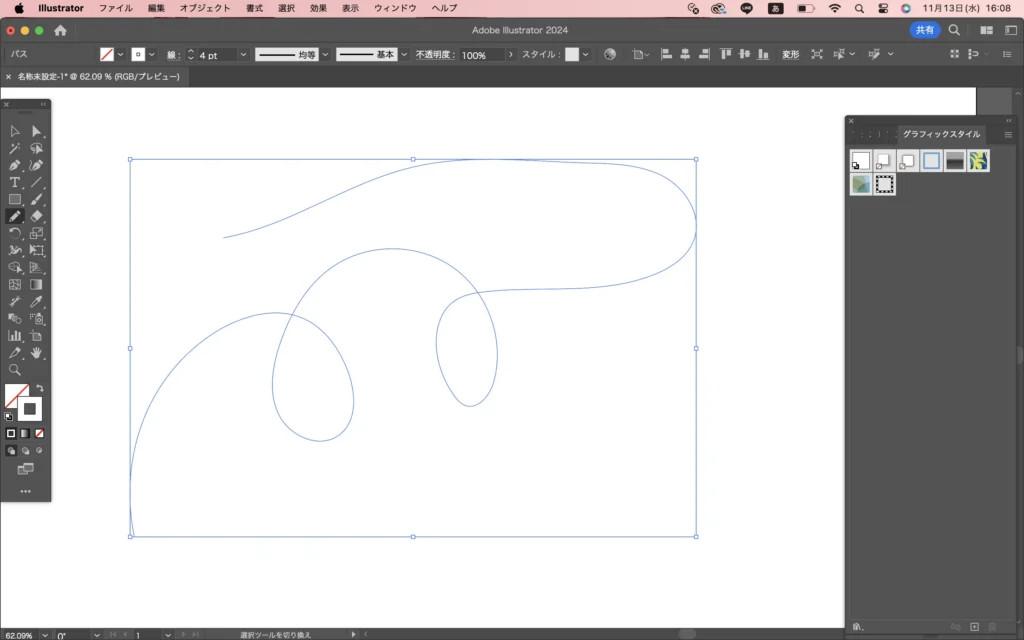Select the Direct Selection tool

coord(37,131)
